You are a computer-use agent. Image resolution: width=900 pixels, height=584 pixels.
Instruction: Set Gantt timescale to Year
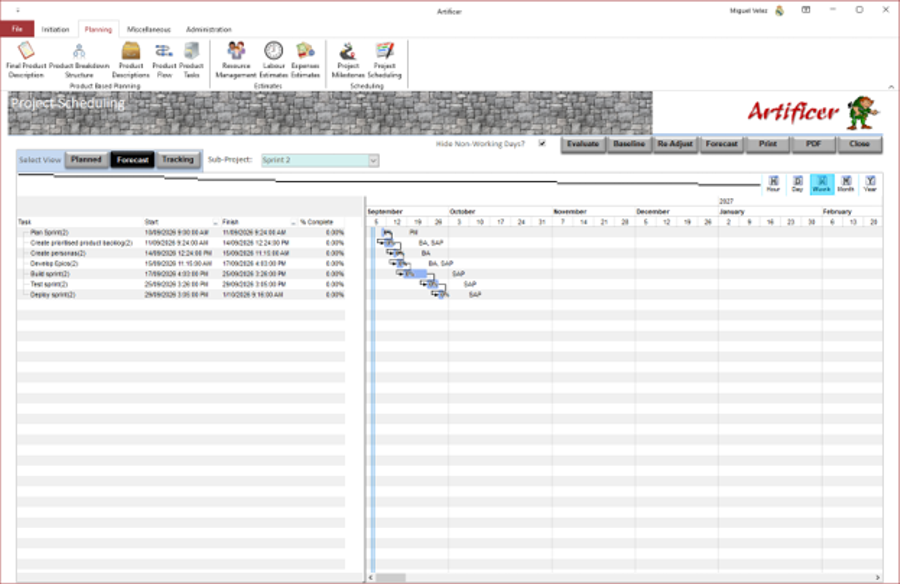coord(870,184)
